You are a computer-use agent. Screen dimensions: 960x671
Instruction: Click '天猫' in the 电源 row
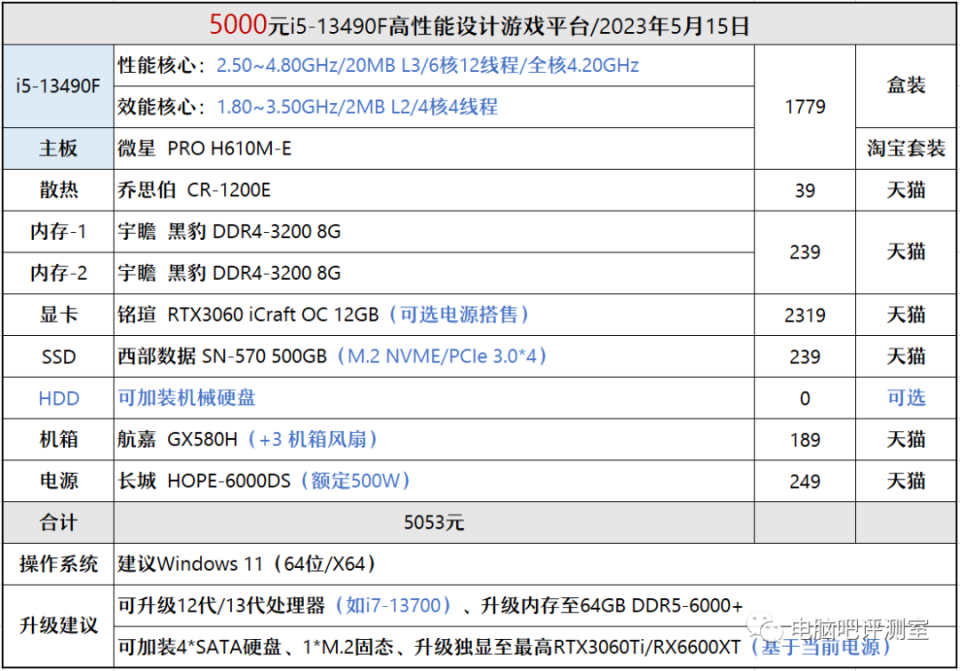click(x=906, y=481)
